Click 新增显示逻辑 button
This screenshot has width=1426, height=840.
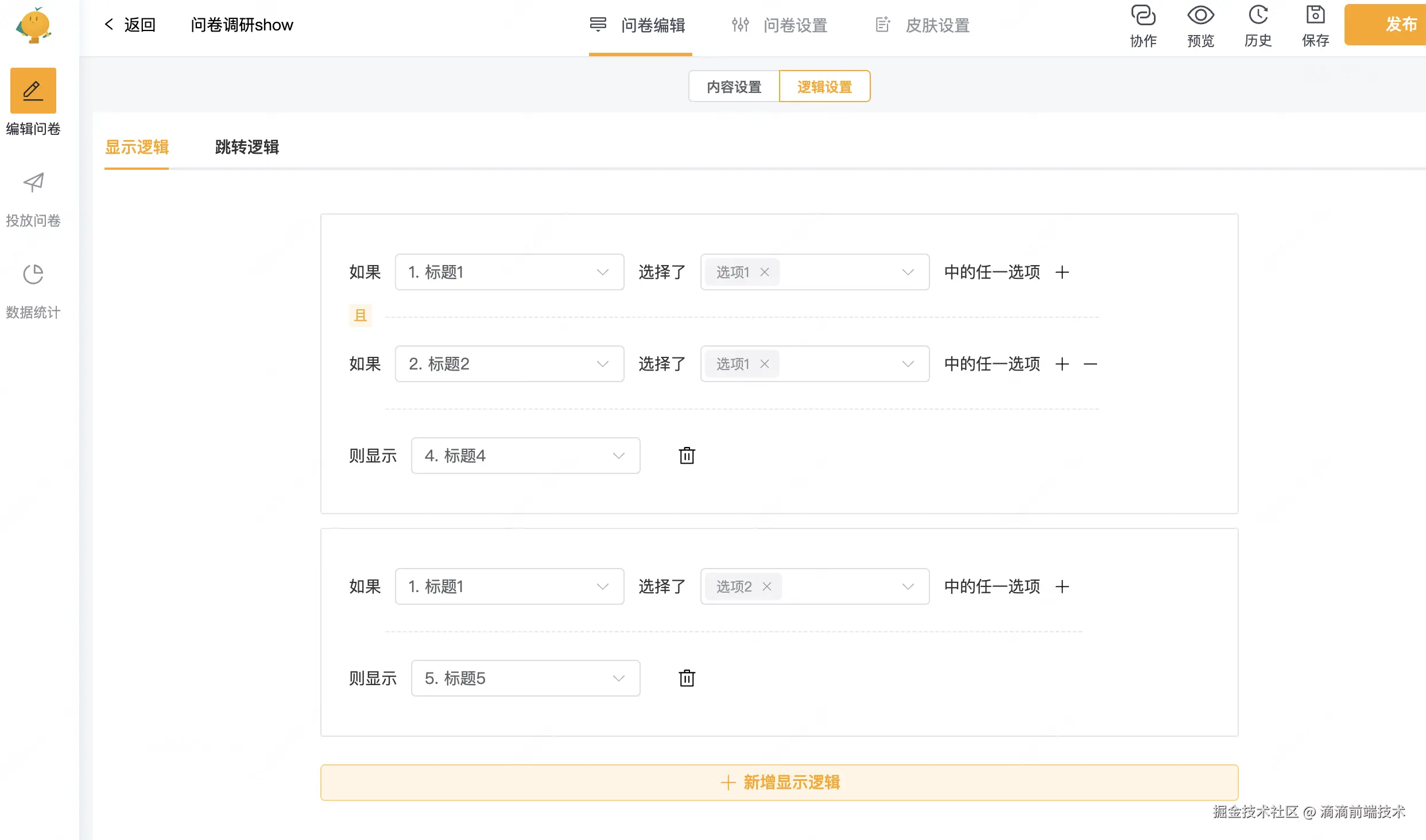[x=779, y=782]
